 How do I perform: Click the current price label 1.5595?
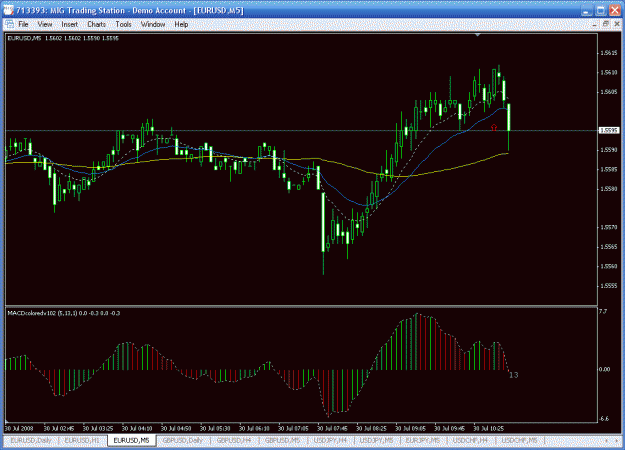[x=609, y=130]
